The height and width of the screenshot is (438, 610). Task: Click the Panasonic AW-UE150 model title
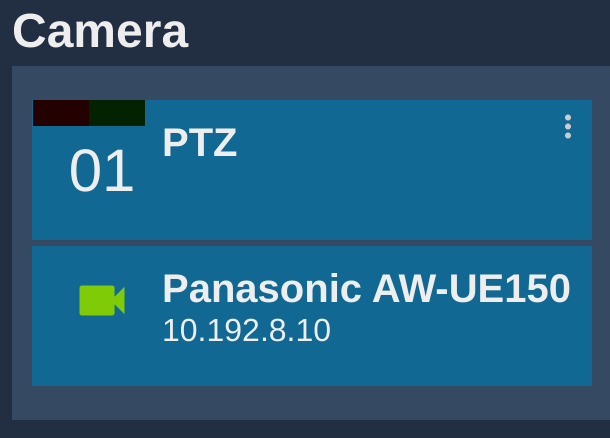366,289
